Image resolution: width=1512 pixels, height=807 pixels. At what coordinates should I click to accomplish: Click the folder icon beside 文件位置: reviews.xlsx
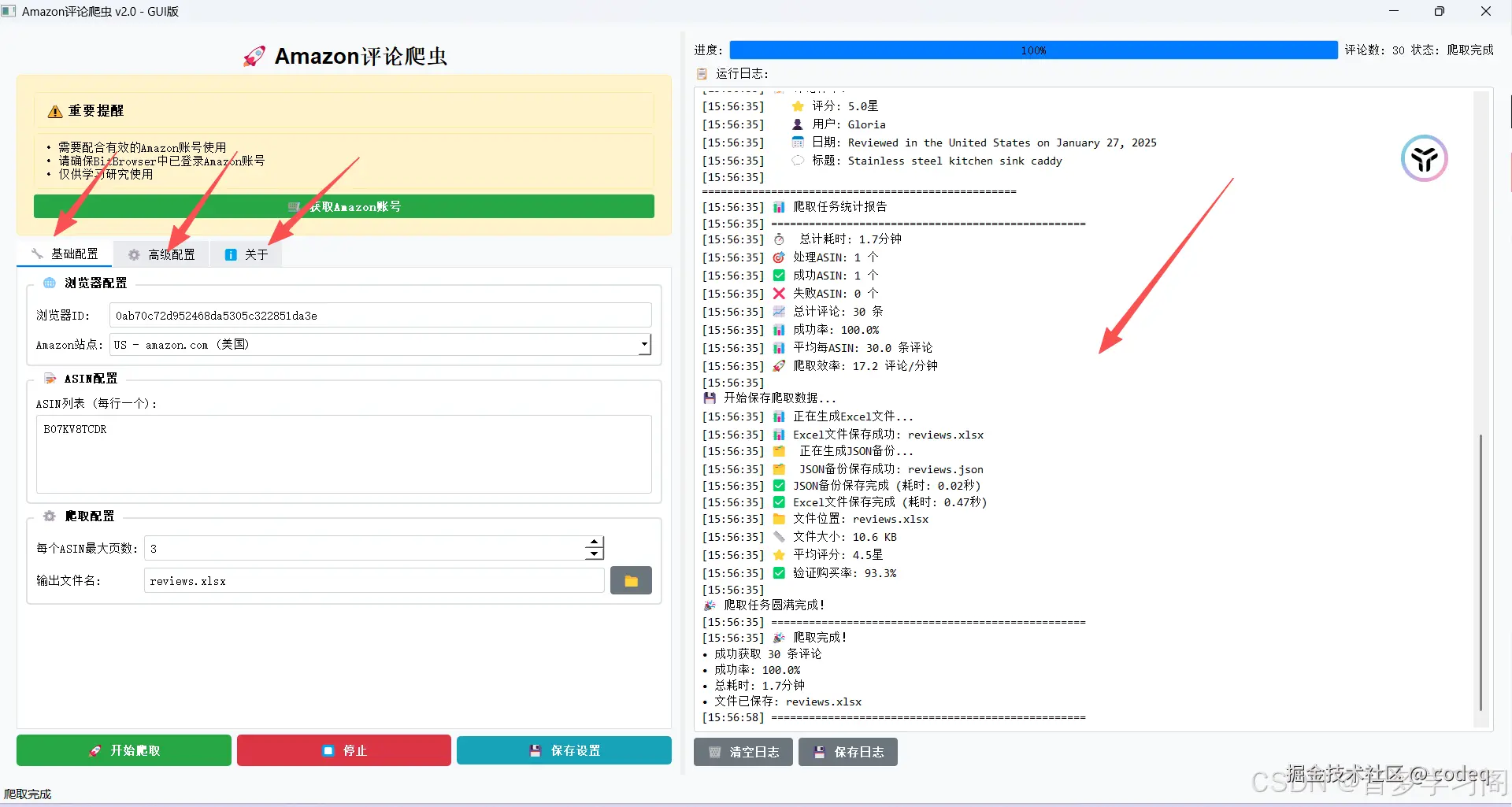pos(779,519)
